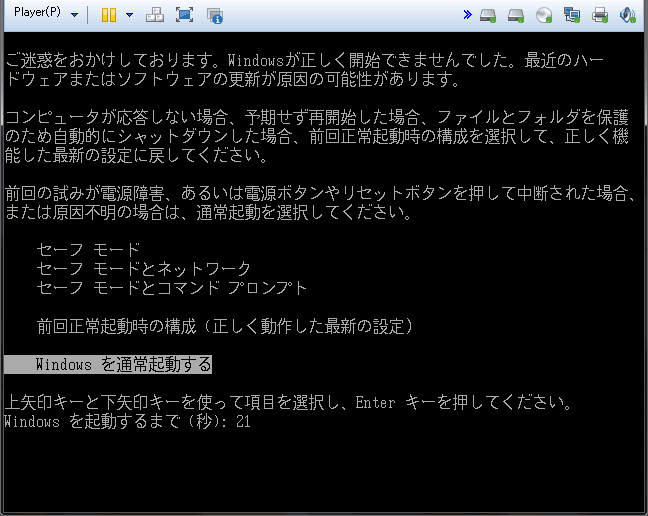Select 前回正常起動時の構成 option
The image size is (648, 516).
tap(225, 326)
